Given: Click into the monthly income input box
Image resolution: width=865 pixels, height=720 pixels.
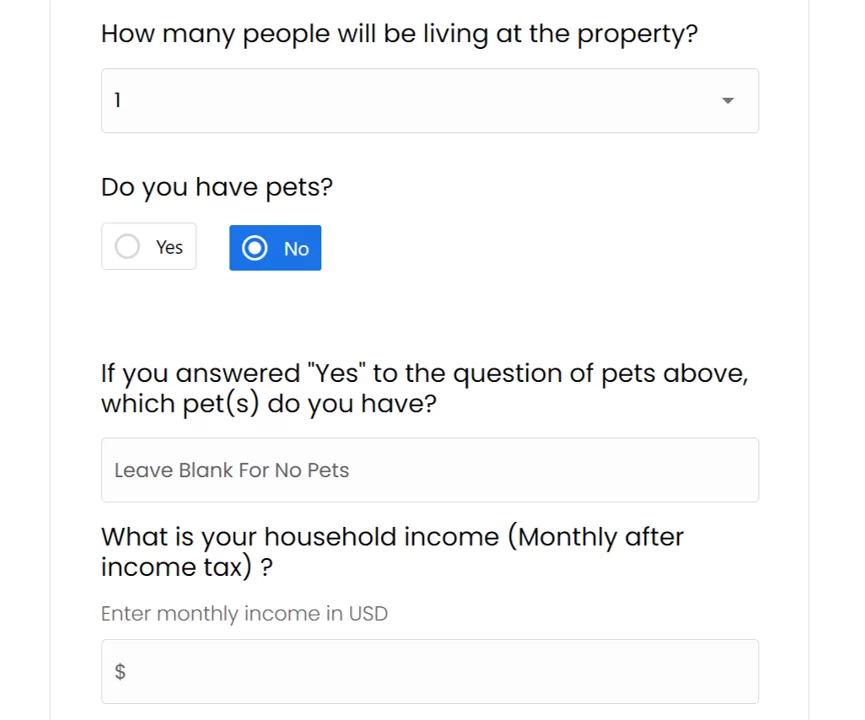Looking at the screenshot, I should (430, 671).
